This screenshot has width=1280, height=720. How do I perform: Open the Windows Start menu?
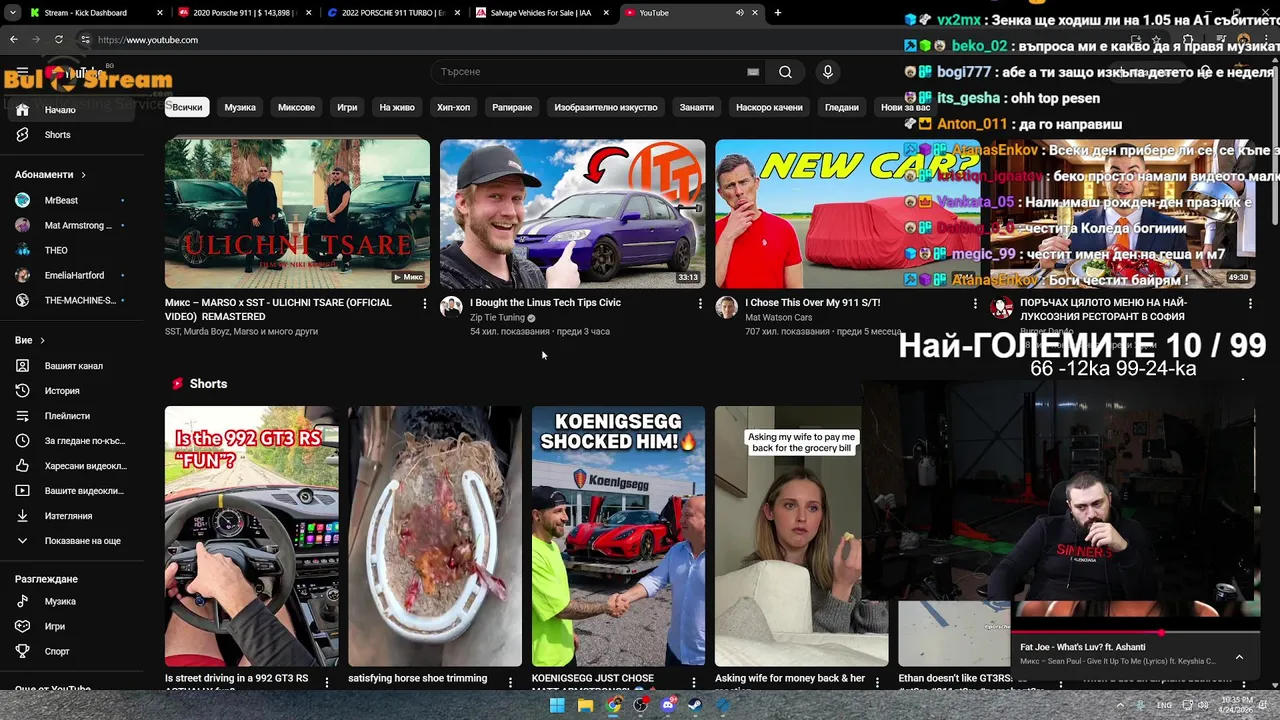(x=557, y=705)
